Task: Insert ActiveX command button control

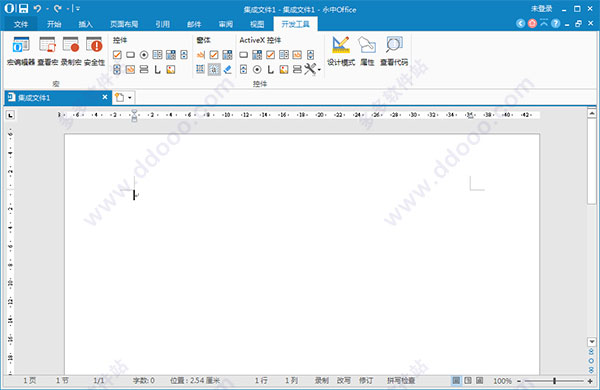Action: coord(243,55)
